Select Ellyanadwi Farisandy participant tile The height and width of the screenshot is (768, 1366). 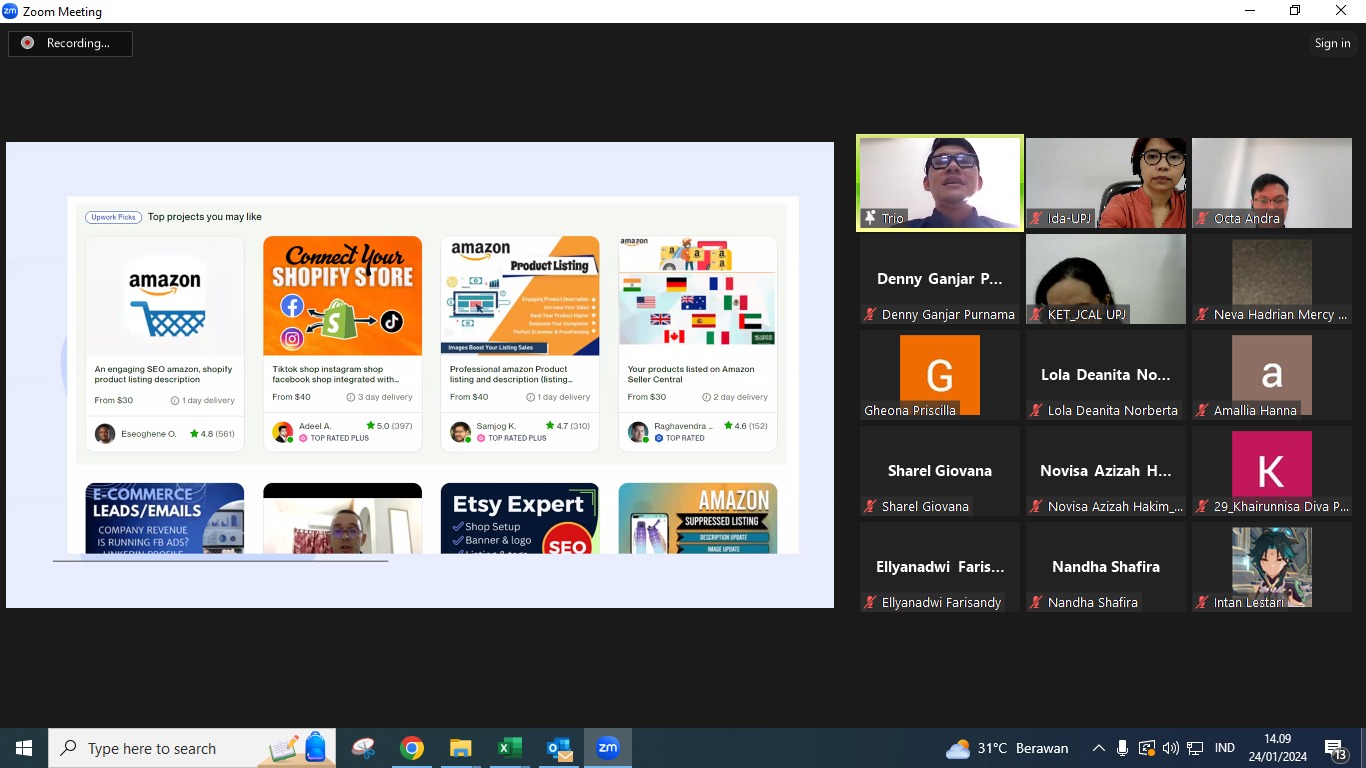(940, 567)
